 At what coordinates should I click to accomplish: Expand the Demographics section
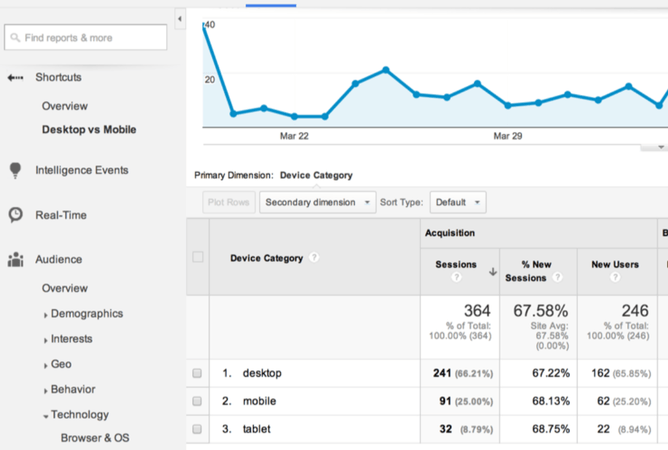coord(86,314)
